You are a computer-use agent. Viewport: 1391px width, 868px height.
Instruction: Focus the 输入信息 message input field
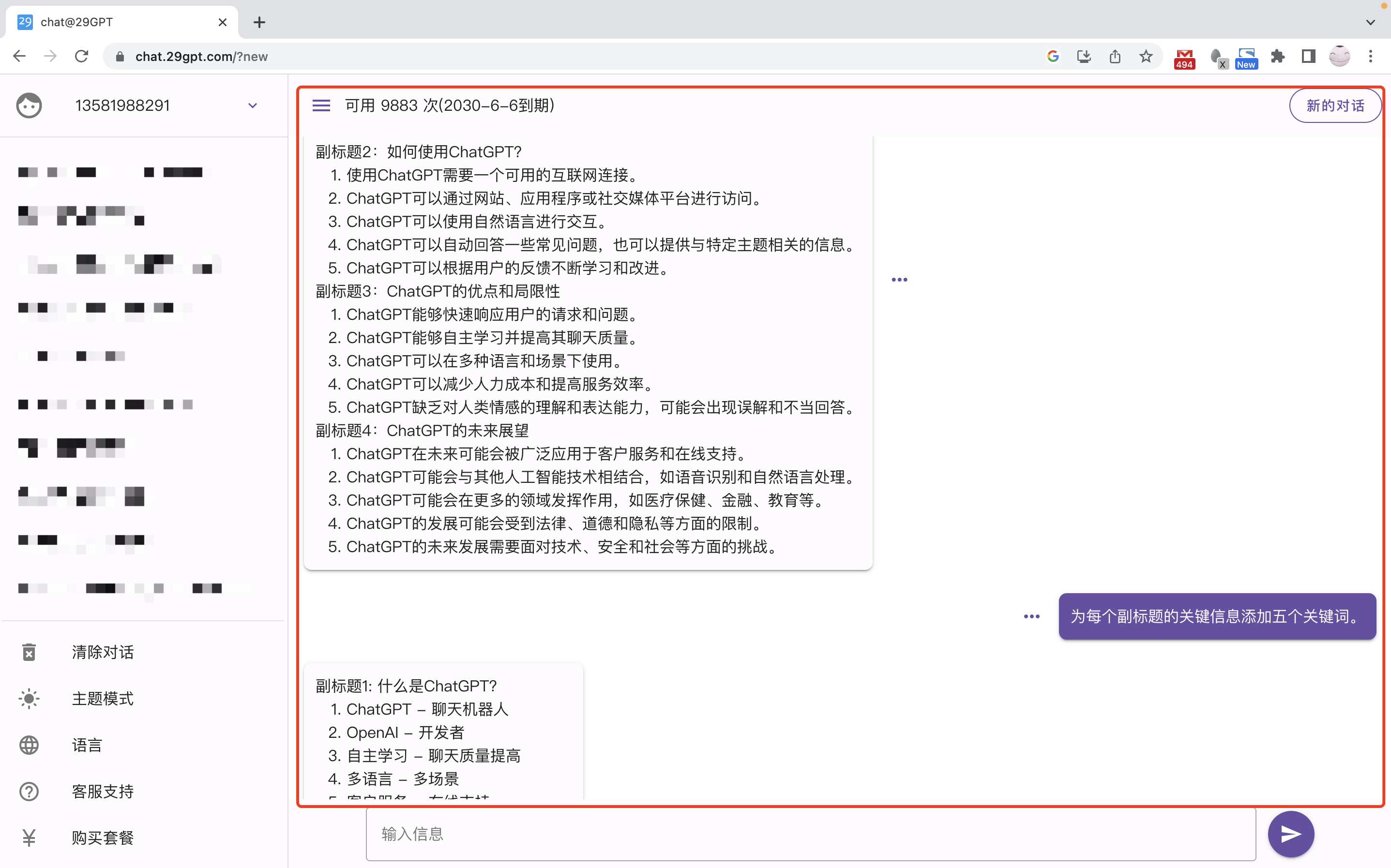point(811,834)
